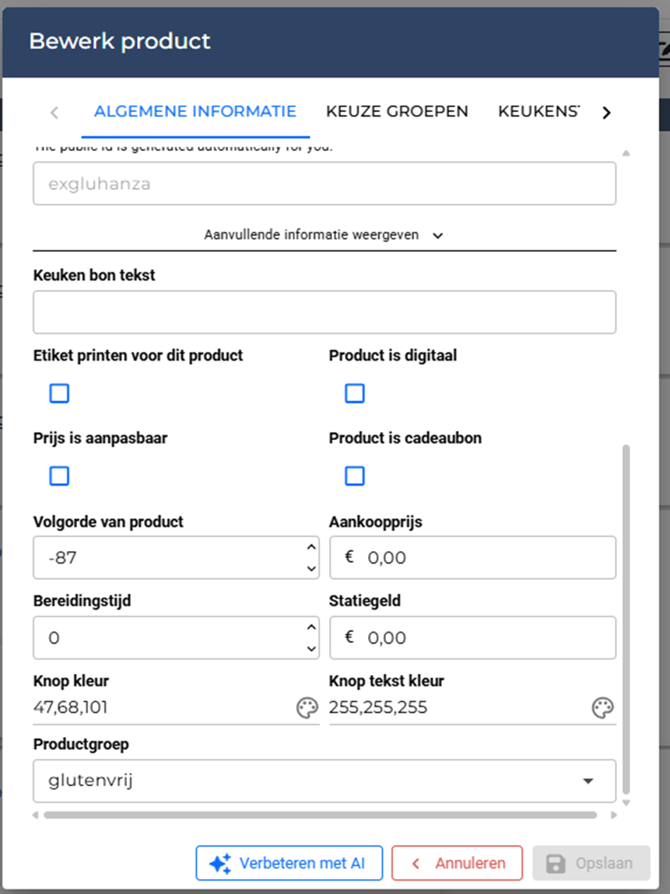Open the Knop tekst kleur palette icon
Image resolution: width=670 pixels, height=894 pixels.
602,708
